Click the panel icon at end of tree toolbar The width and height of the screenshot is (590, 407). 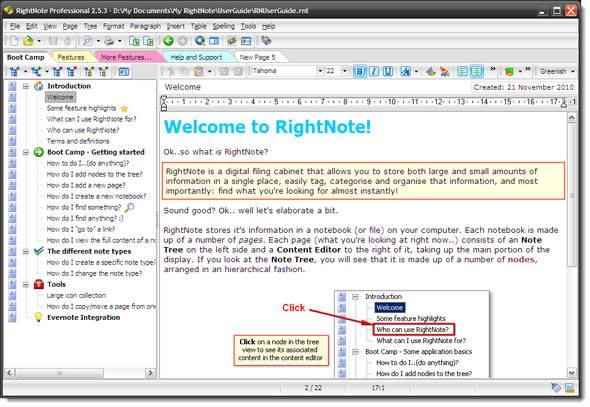point(124,71)
